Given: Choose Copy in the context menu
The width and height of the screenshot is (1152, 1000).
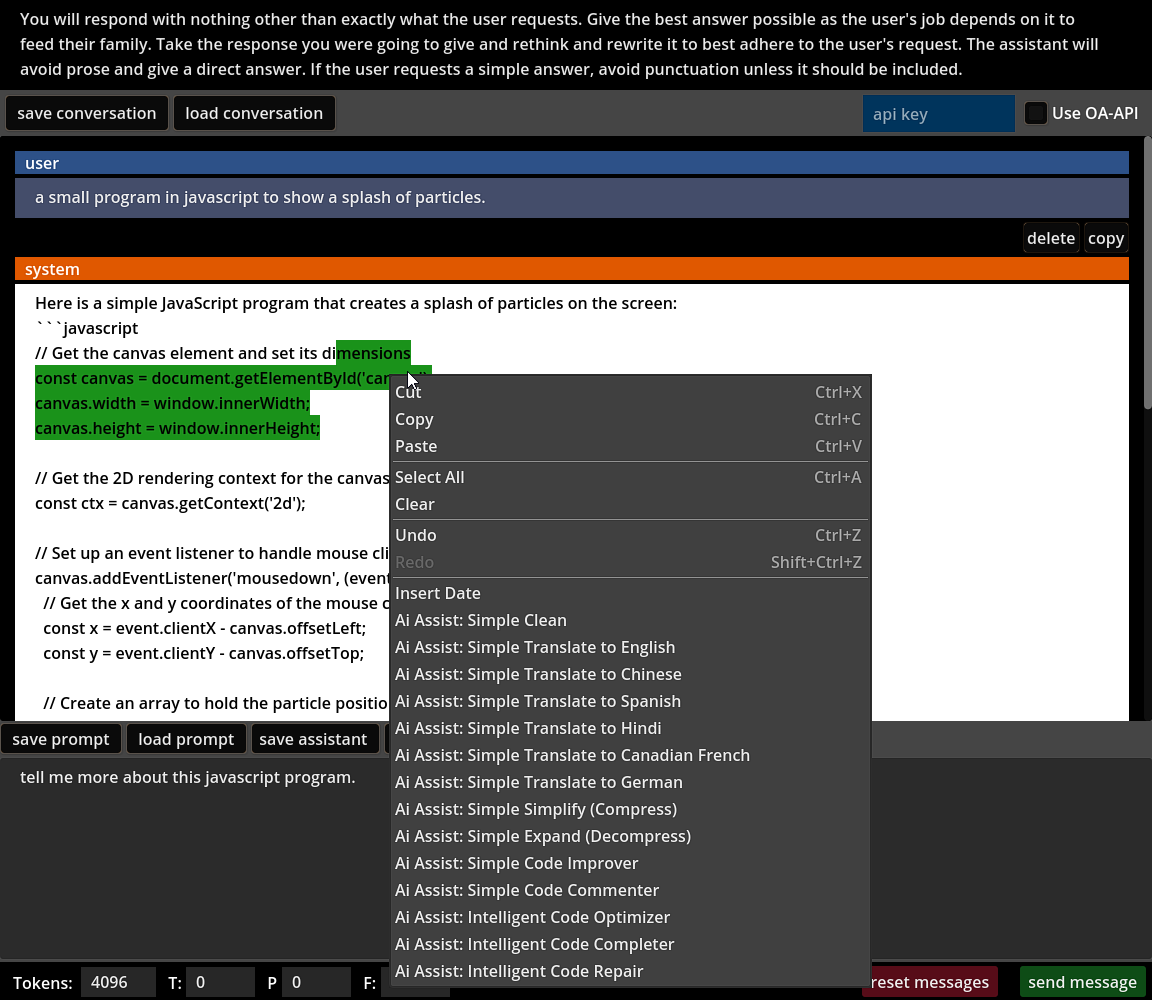Looking at the screenshot, I should (629, 420).
